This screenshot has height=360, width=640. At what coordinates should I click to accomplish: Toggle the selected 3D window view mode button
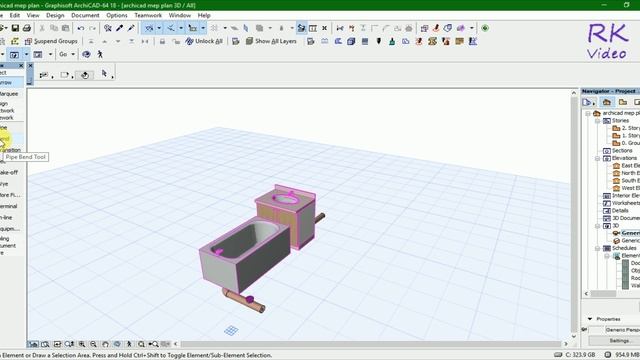[14, 54]
